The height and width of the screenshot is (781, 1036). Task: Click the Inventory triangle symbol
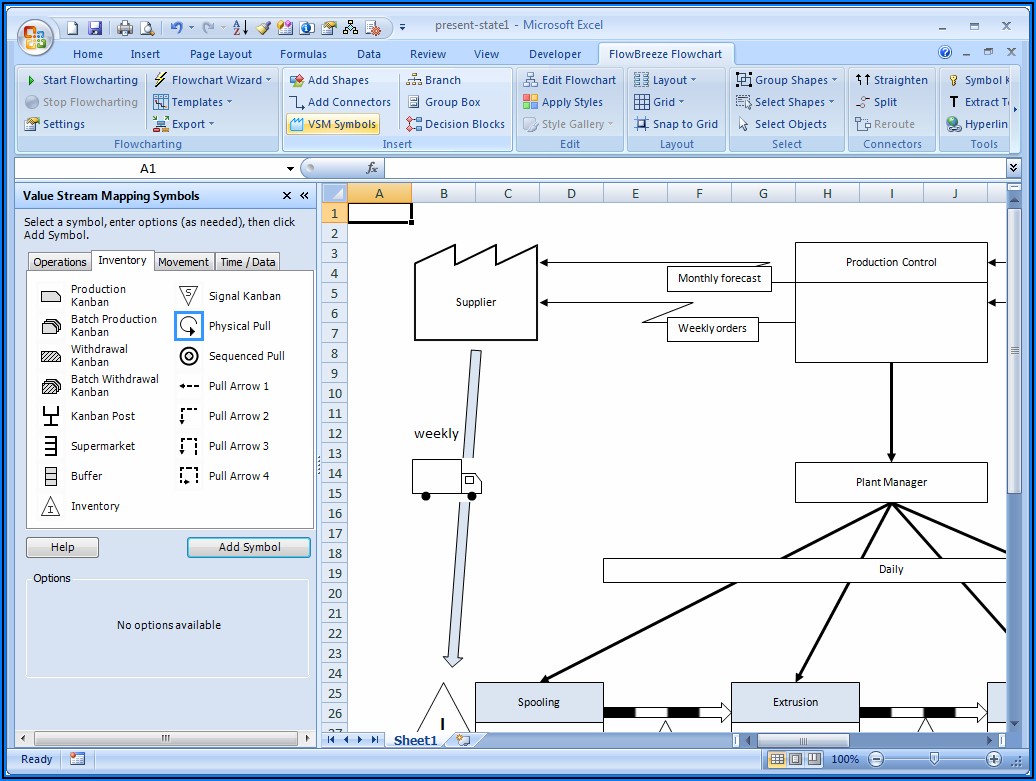[x=51, y=507]
